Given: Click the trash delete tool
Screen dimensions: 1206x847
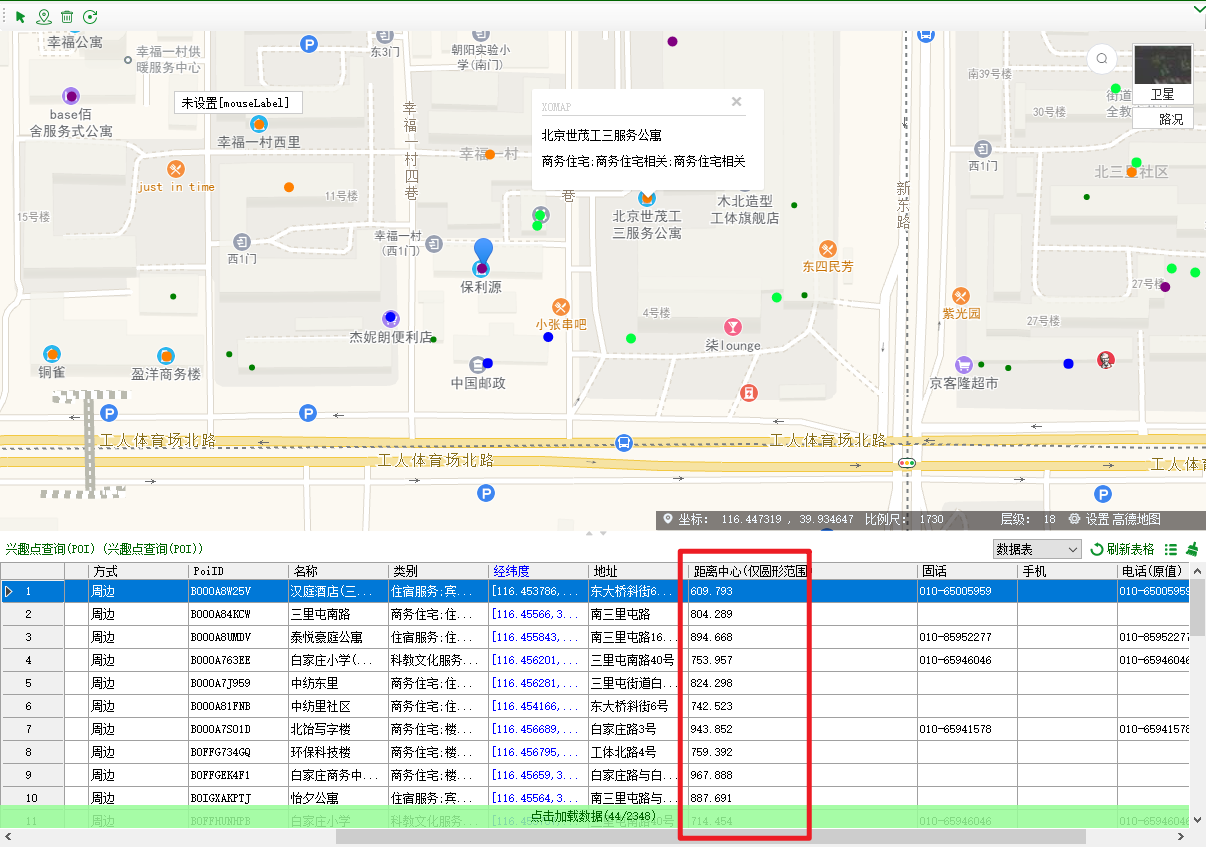Looking at the screenshot, I should 67,16.
